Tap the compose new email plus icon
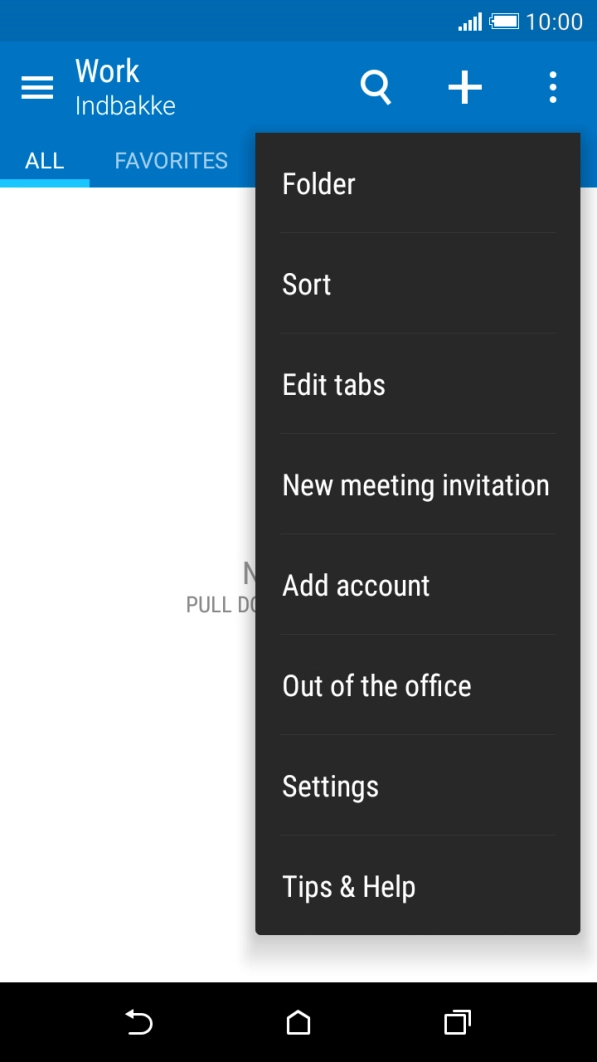The width and height of the screenshot is (597, 1062). pos(464,87)
